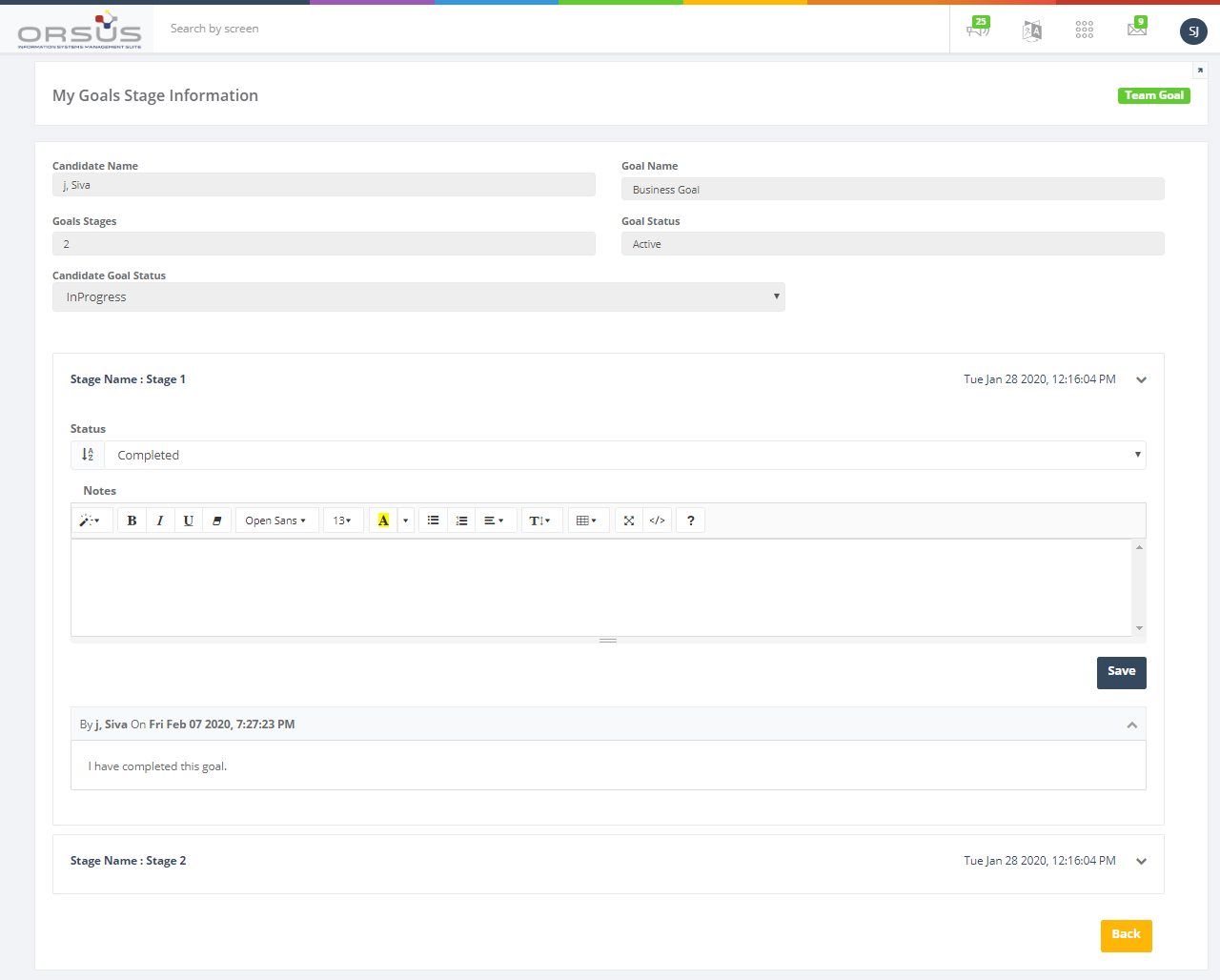Open the magic wand style menu
1220x980 pixels.
click(90, 521)
